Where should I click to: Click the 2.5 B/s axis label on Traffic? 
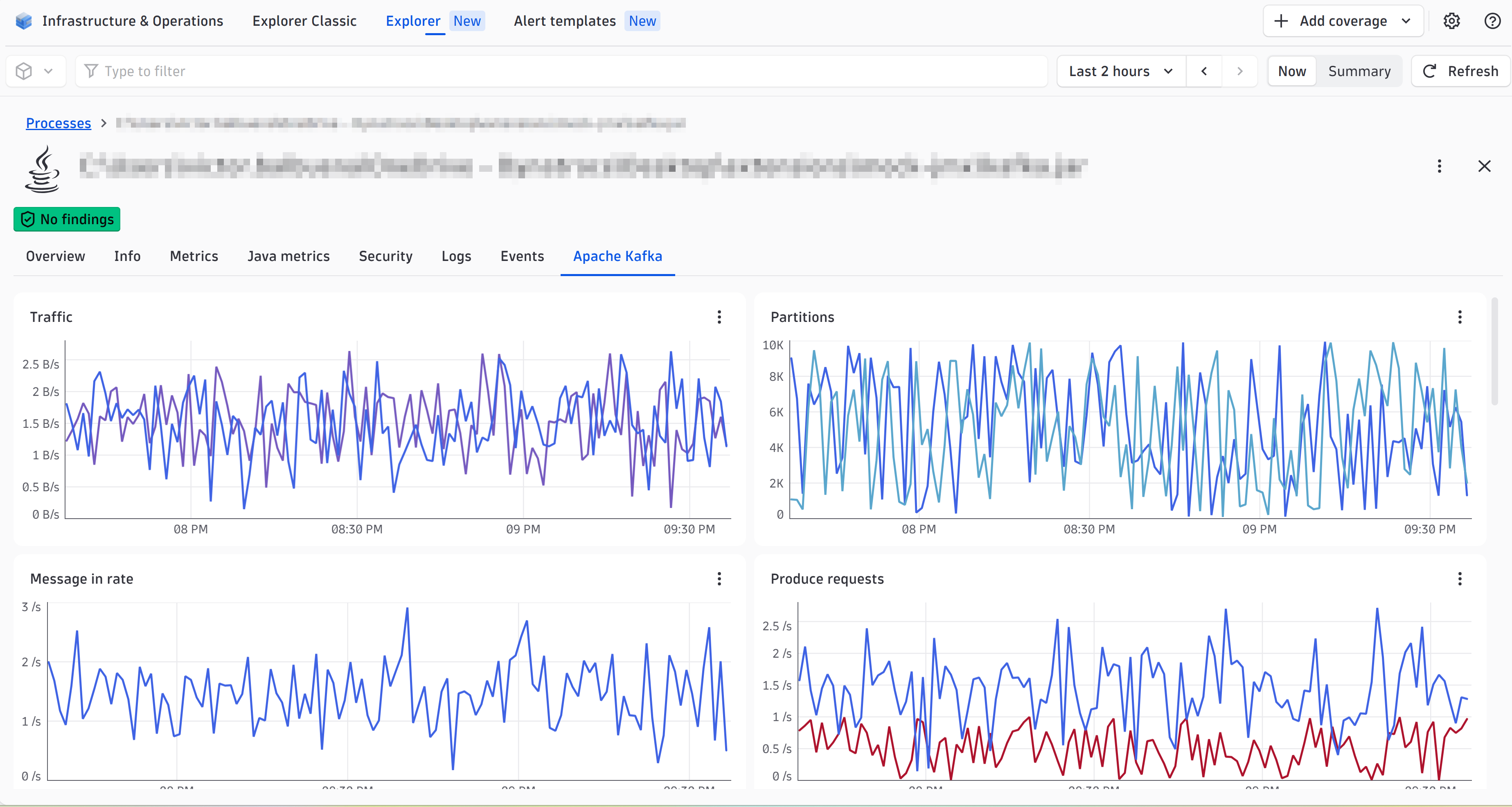click(x=41, y=364)
